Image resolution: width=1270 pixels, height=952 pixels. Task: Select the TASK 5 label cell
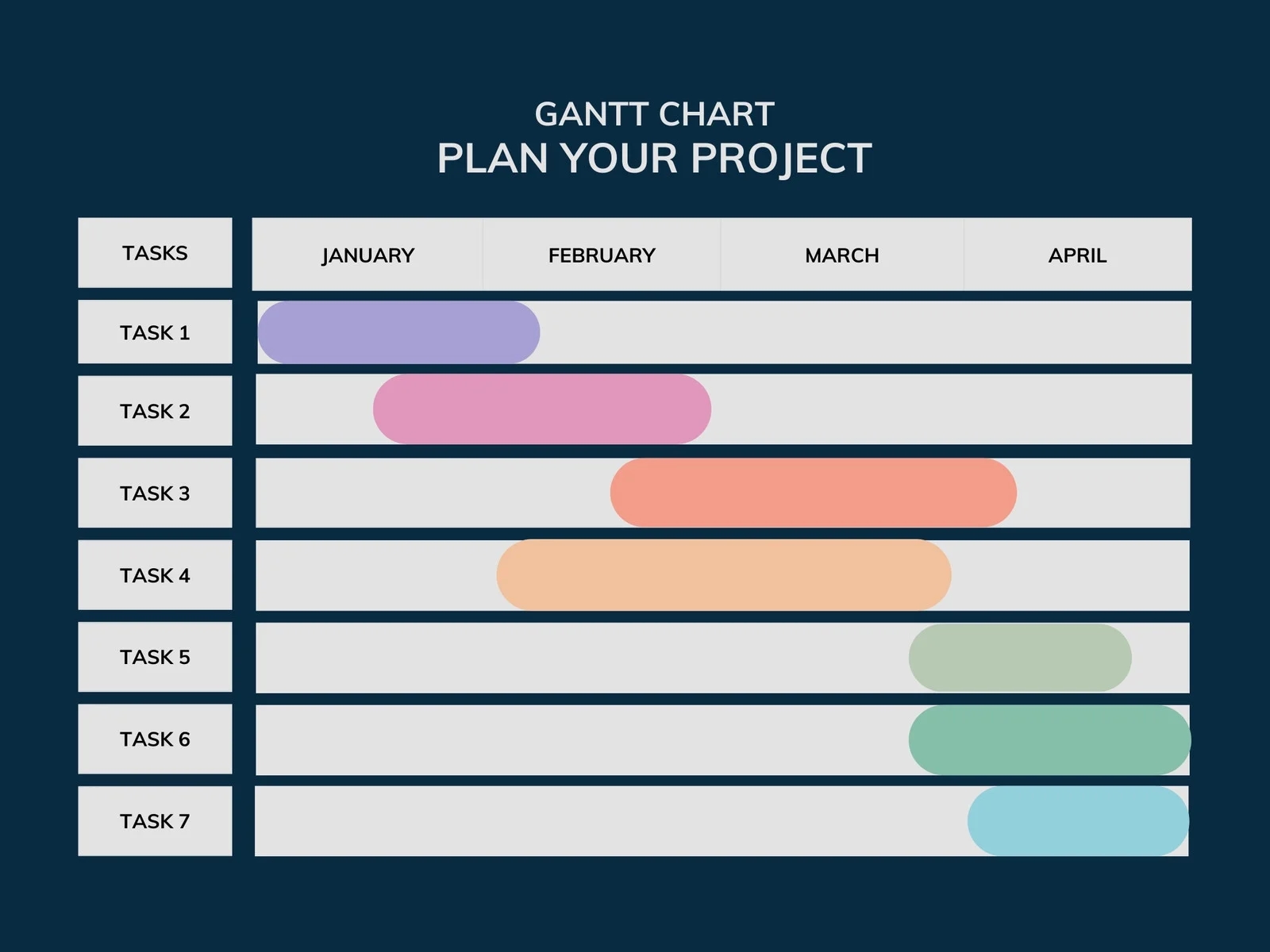155,657
